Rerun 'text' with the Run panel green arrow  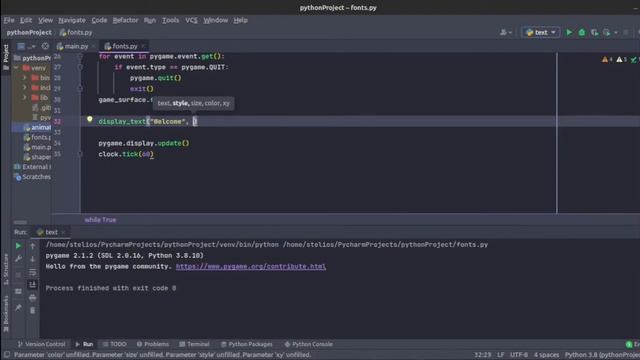pos(18,246)
